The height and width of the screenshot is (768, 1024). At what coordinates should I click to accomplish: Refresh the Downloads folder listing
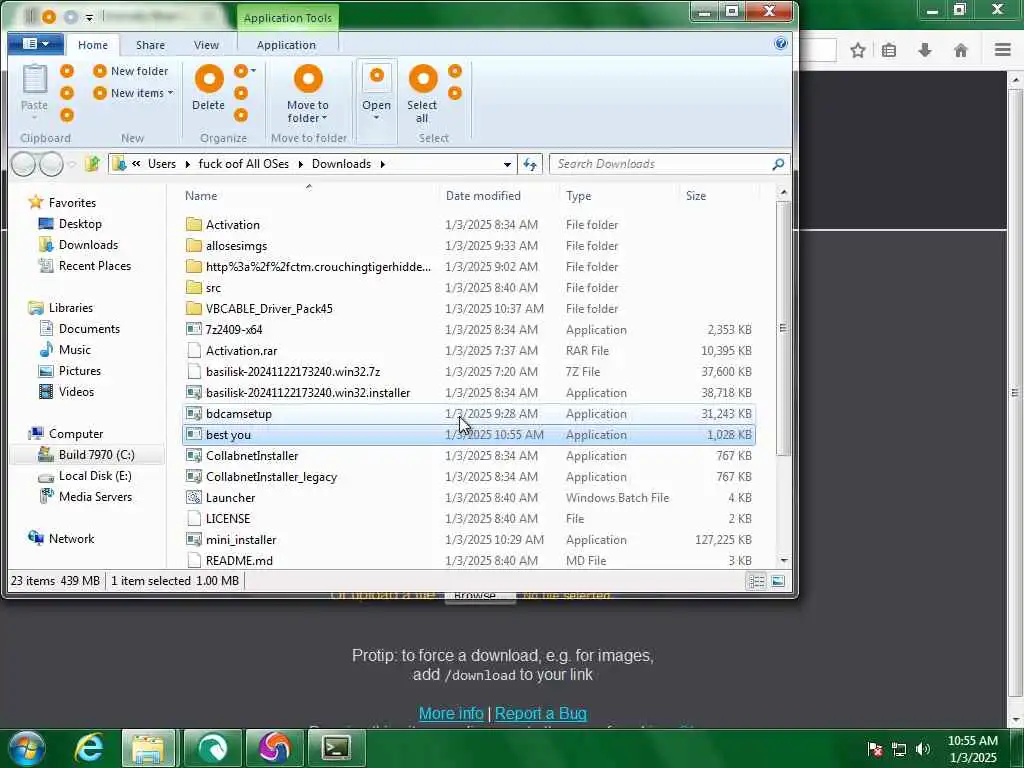(530, 164)
